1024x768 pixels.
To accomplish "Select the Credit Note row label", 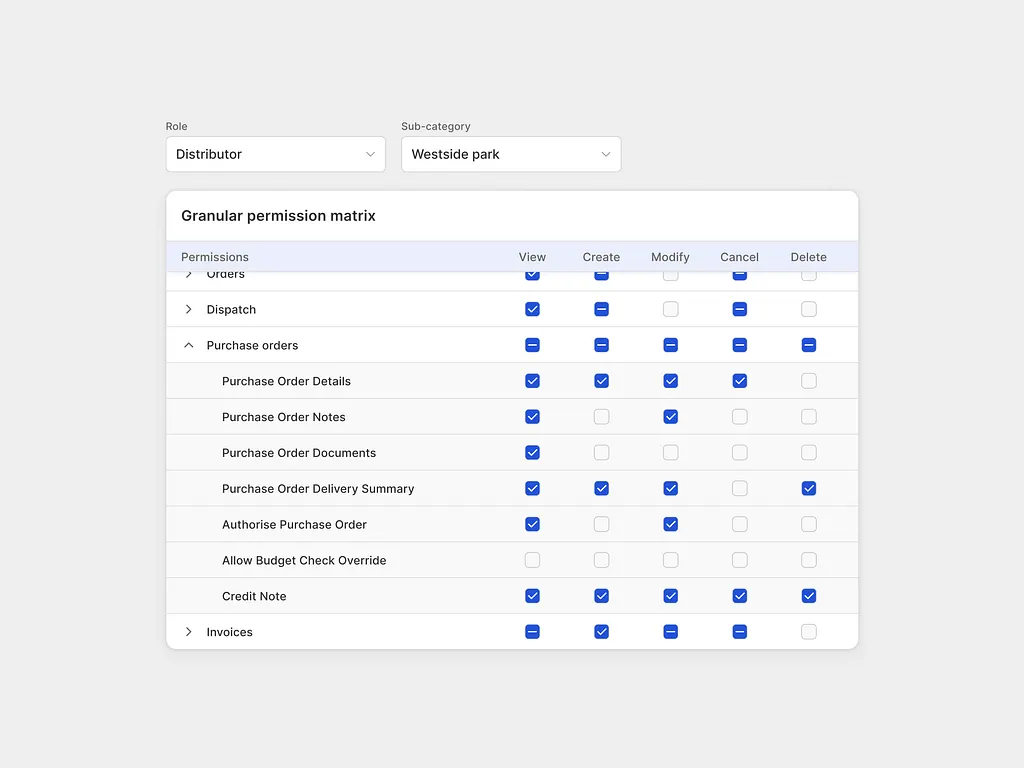I will pos(254,596).
